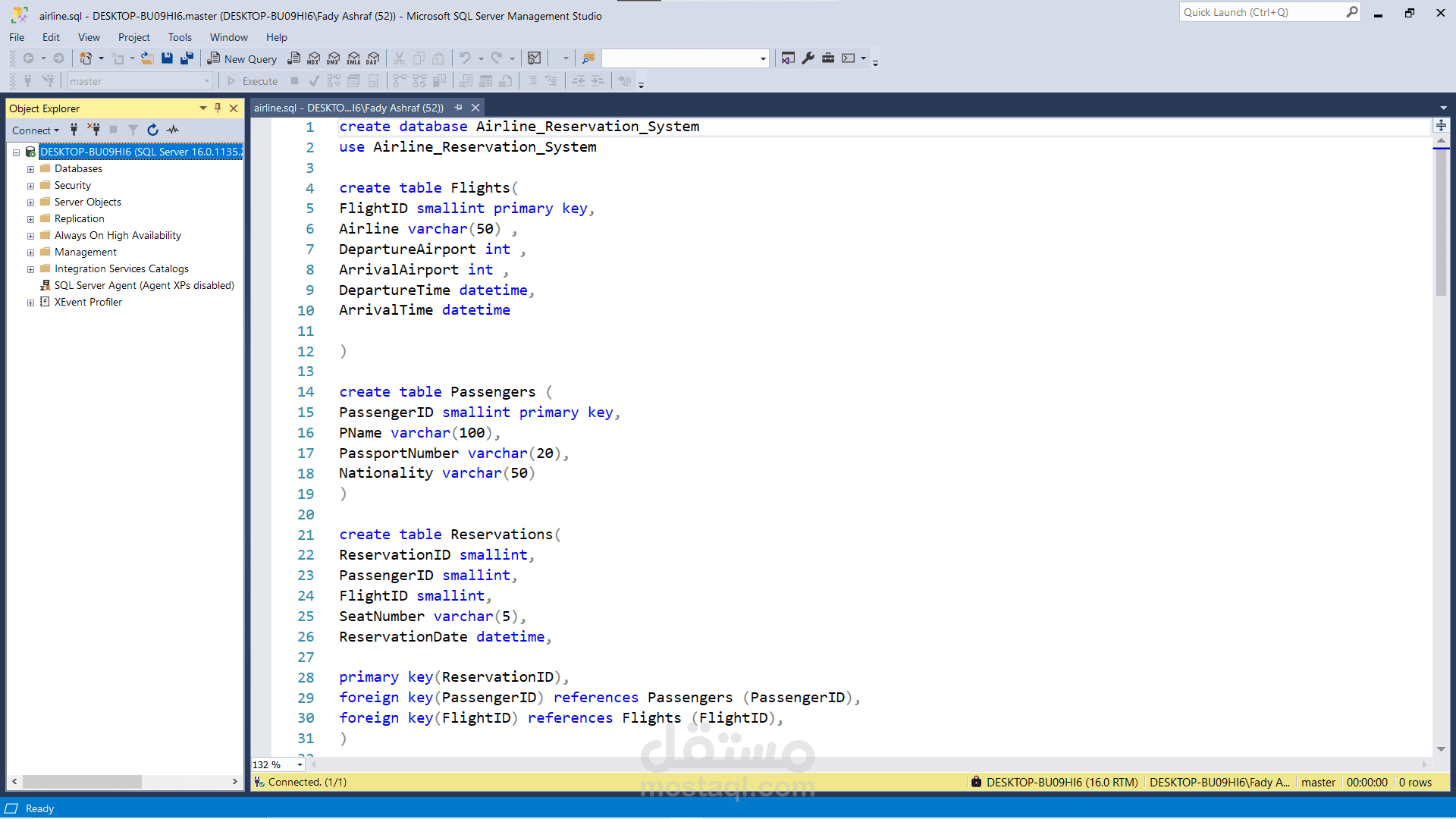
Task: Open the Tools menu
Action: pyautogui.click(x=180, y=37)
